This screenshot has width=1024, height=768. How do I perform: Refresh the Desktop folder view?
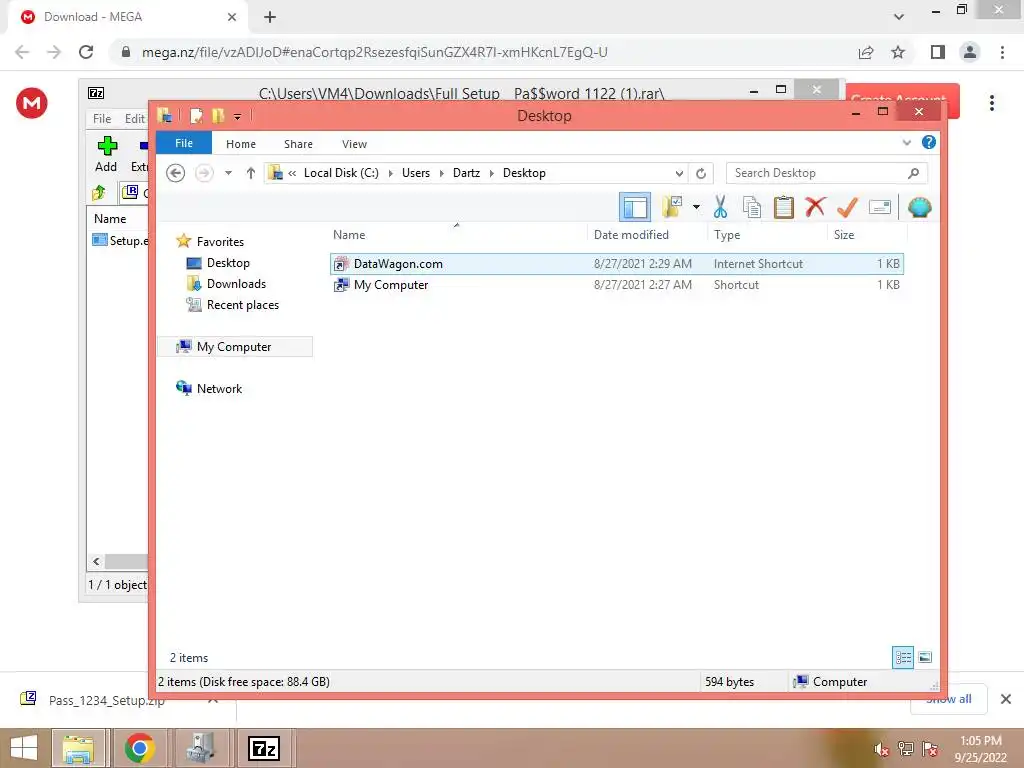tap(701, 173)
